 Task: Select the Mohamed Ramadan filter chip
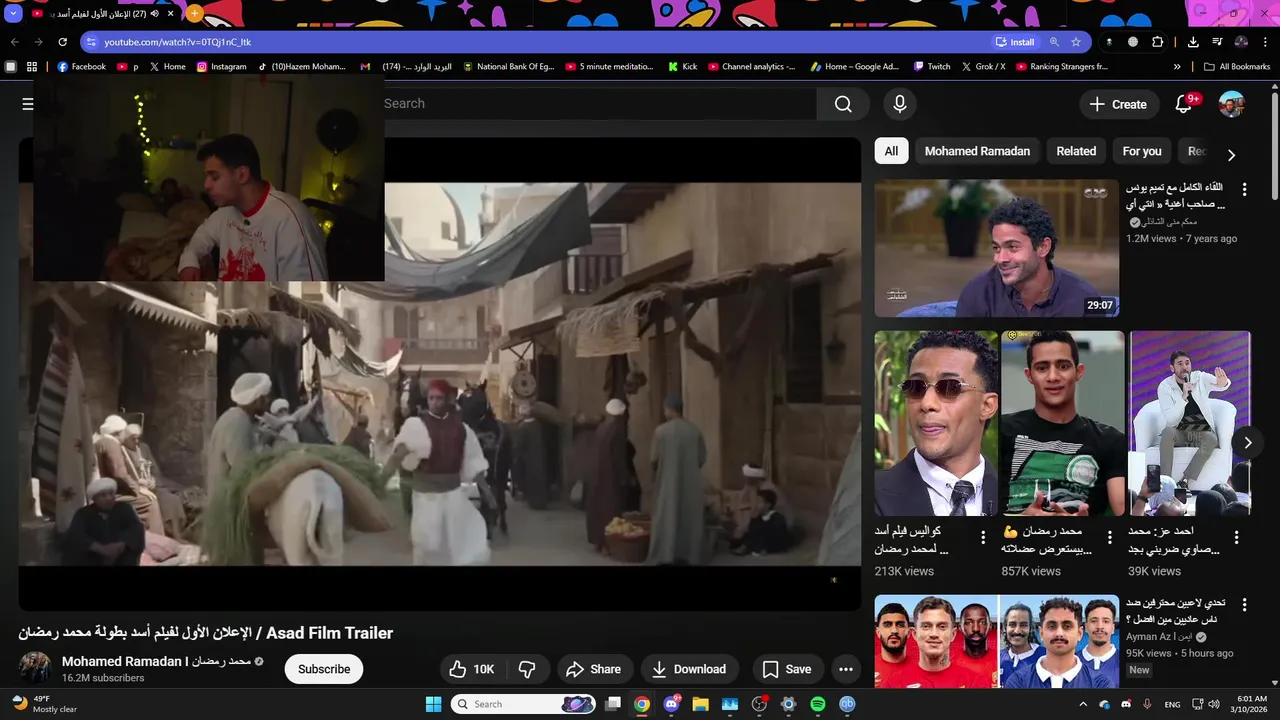pyautogui.click(x=977, y=151)
